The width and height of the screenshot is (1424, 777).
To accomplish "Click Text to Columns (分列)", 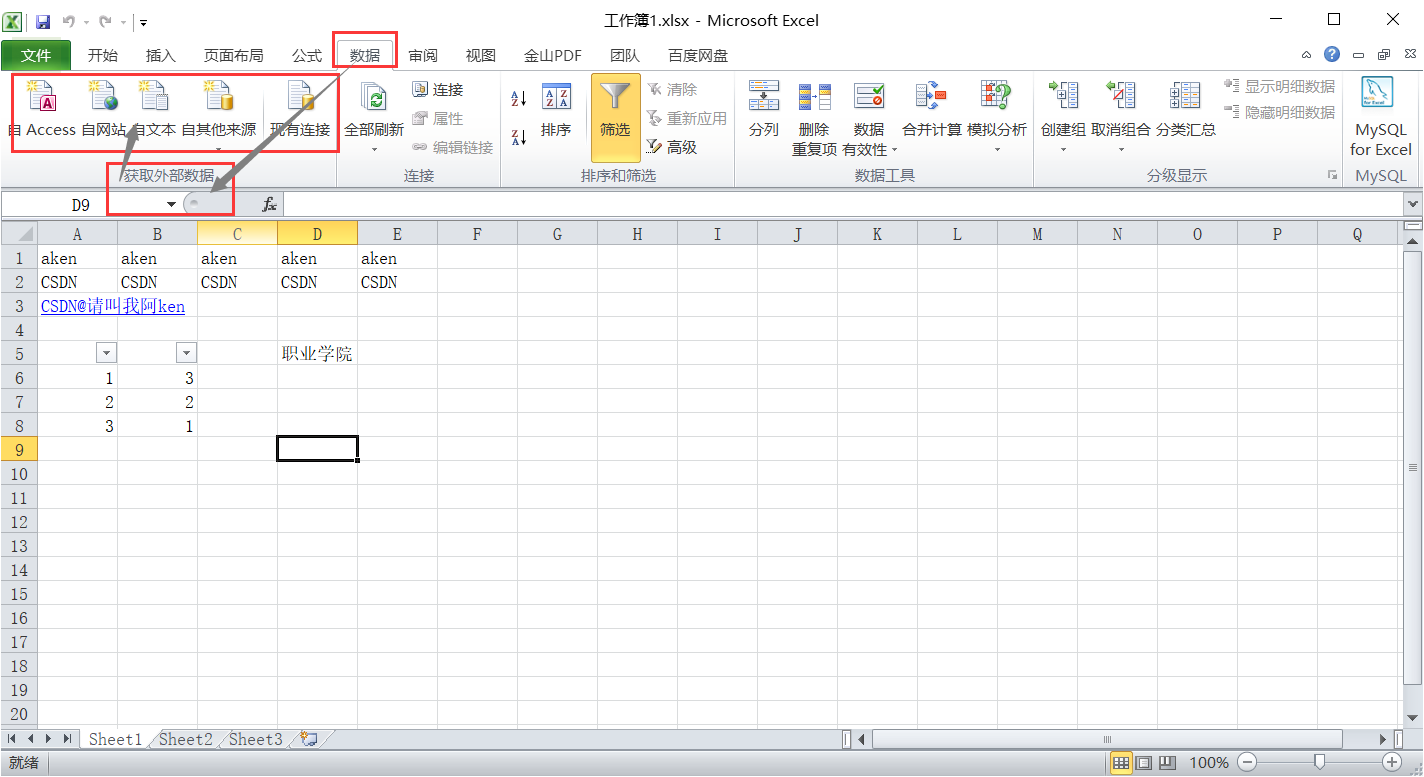I will point(764,110).
